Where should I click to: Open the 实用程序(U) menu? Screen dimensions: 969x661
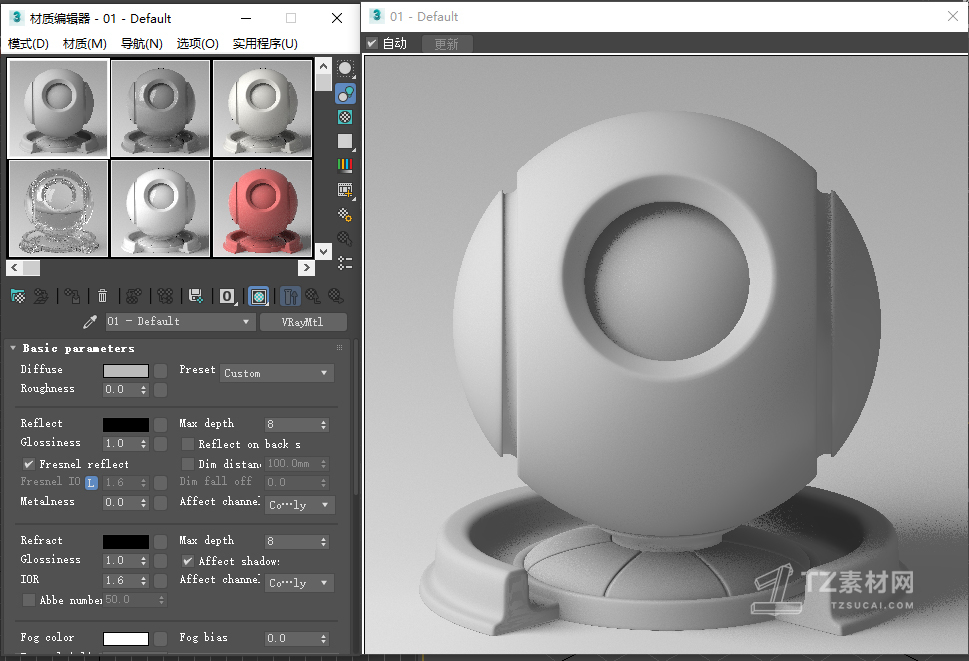pos(265,44)
